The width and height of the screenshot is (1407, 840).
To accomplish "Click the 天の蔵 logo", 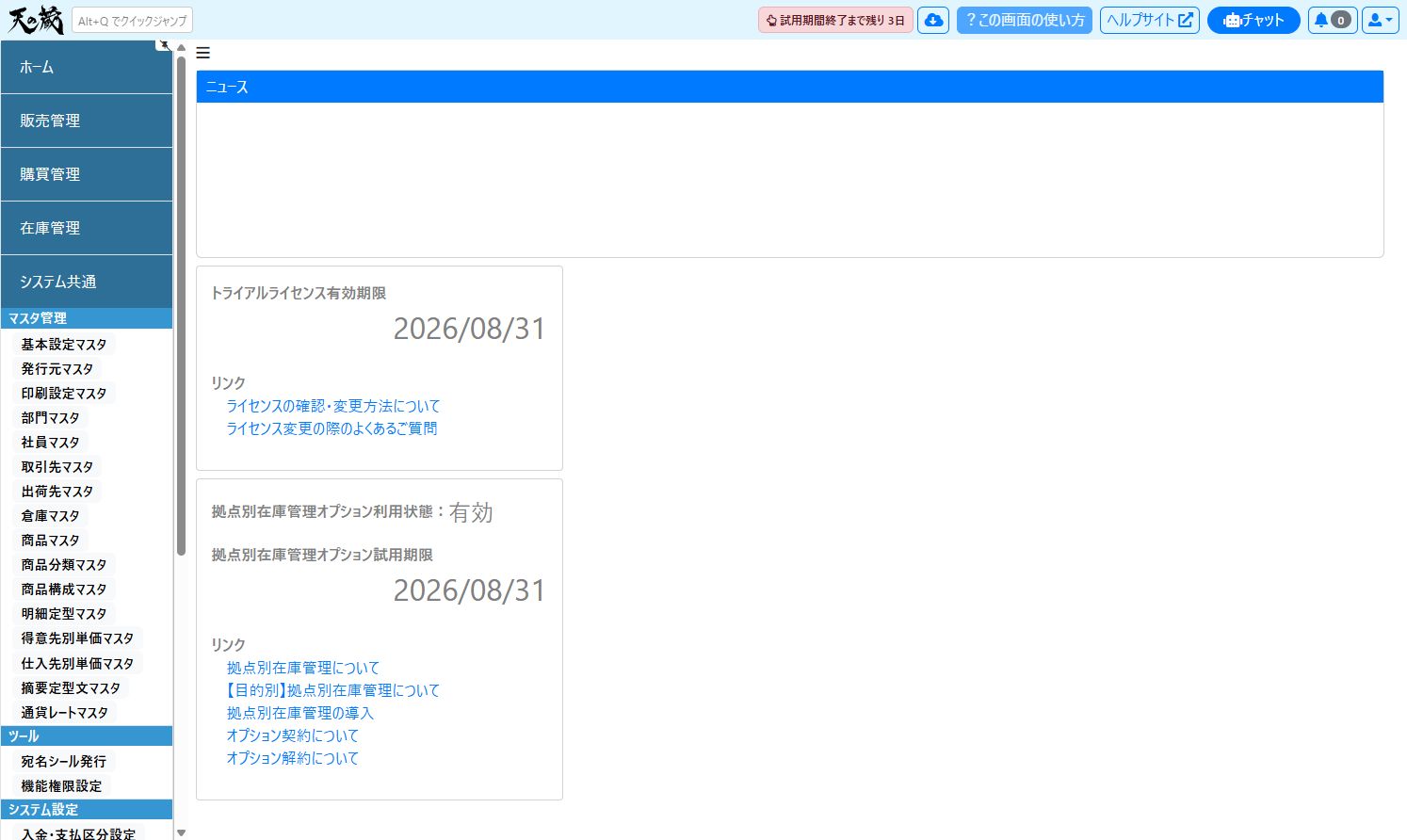I will click(36, 20).
